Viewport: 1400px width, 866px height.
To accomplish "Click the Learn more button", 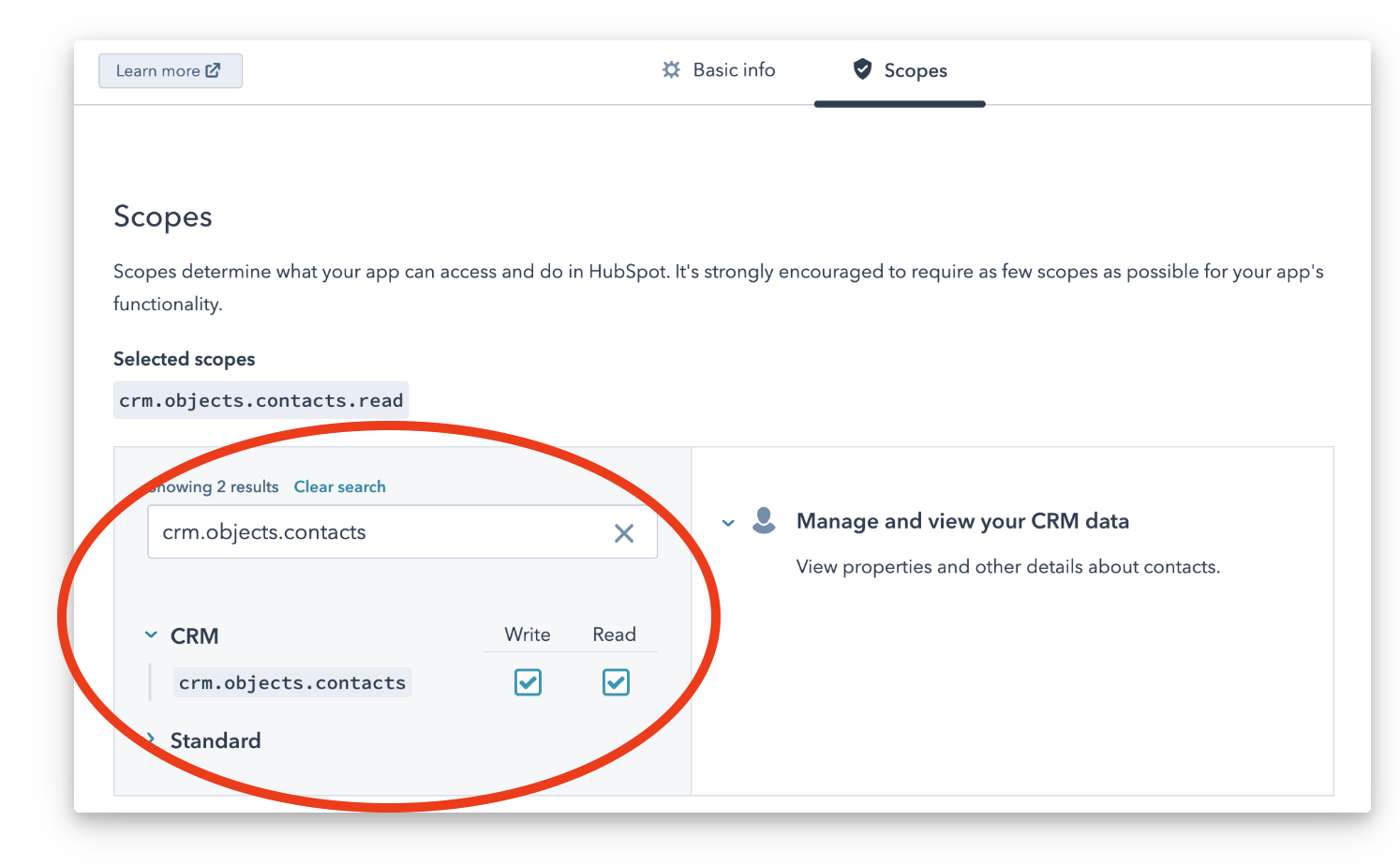I will [x=170, y=71].
